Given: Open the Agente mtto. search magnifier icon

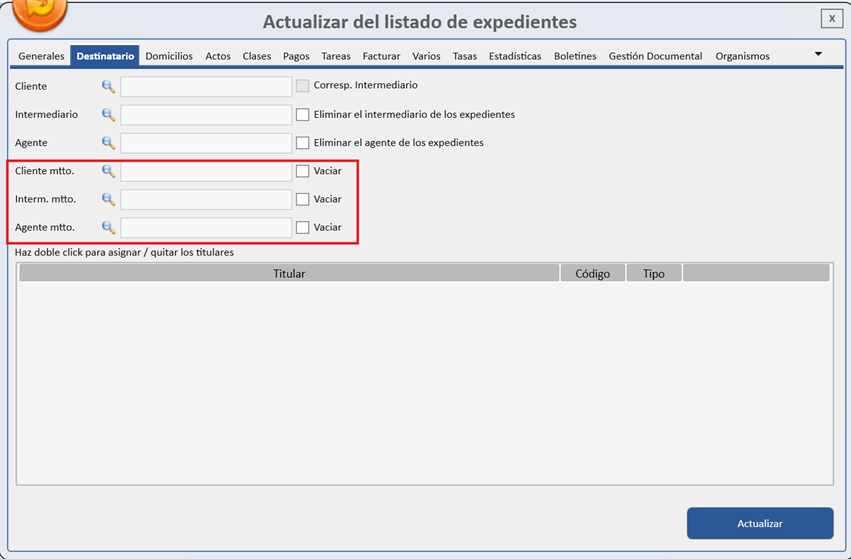Looking at the screenshot, I should click(x=109, y=227).
